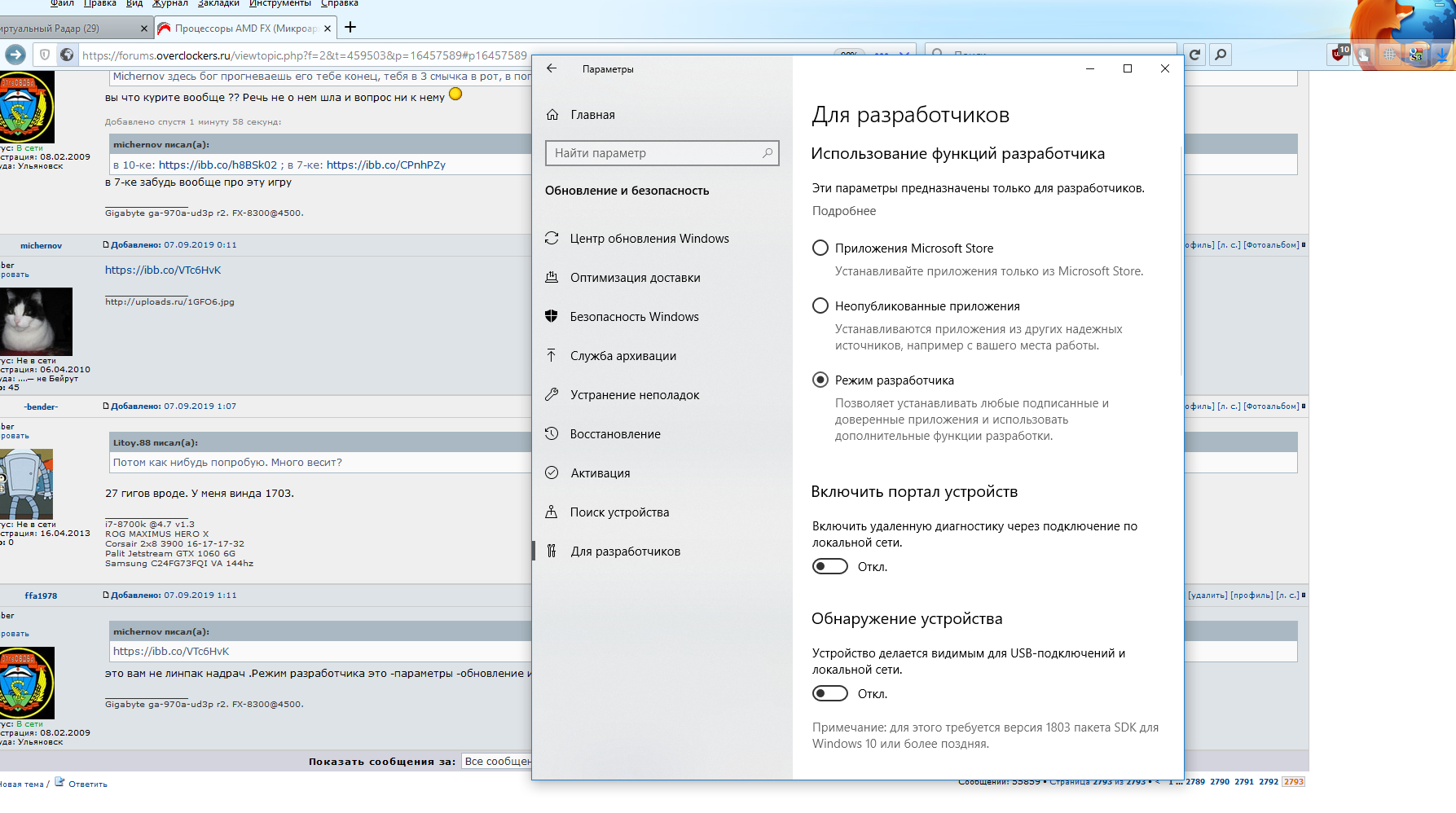
Task: Click the Firefox address bar URL
Action: (305, 55)
